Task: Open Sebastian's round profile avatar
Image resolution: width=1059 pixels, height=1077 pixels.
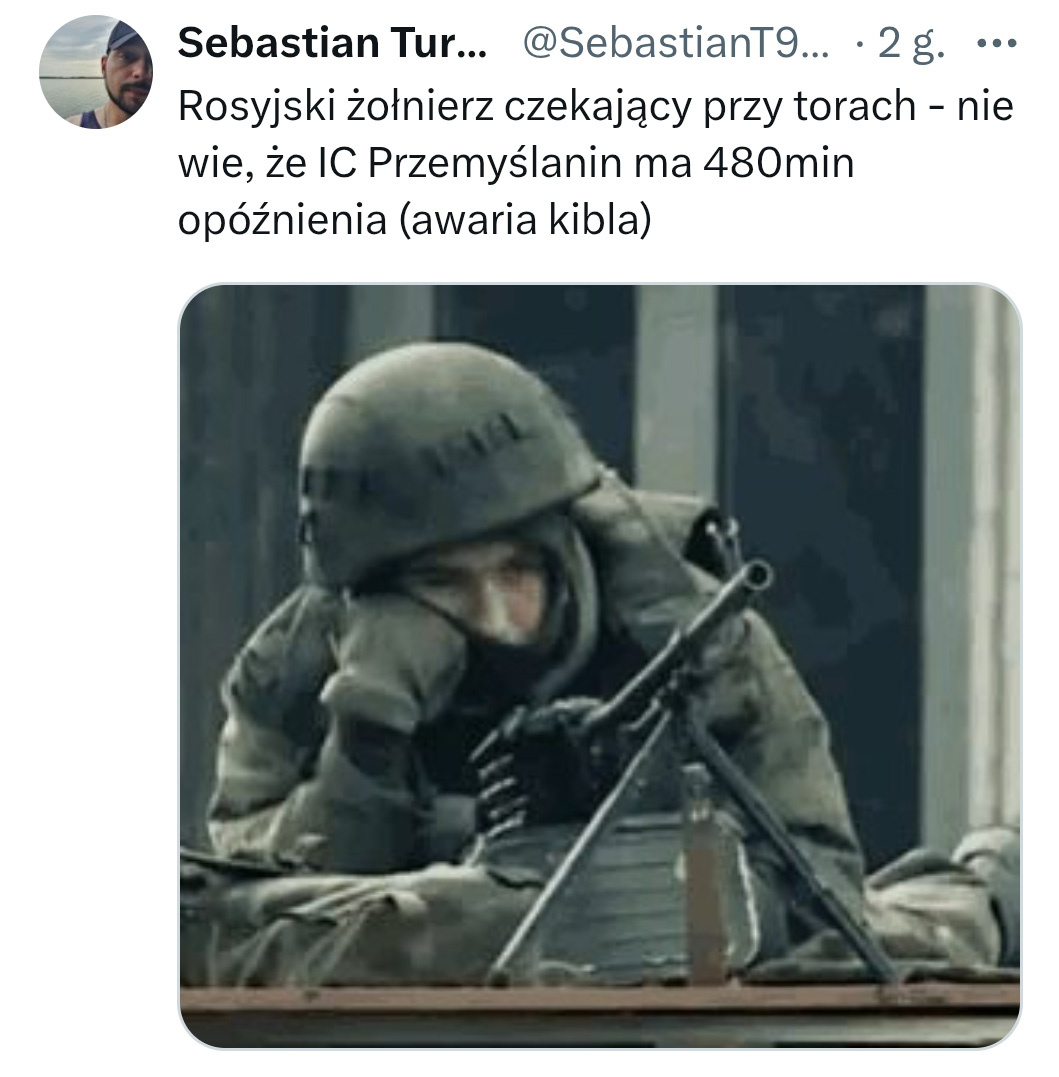Action: [x=96, y=72]
